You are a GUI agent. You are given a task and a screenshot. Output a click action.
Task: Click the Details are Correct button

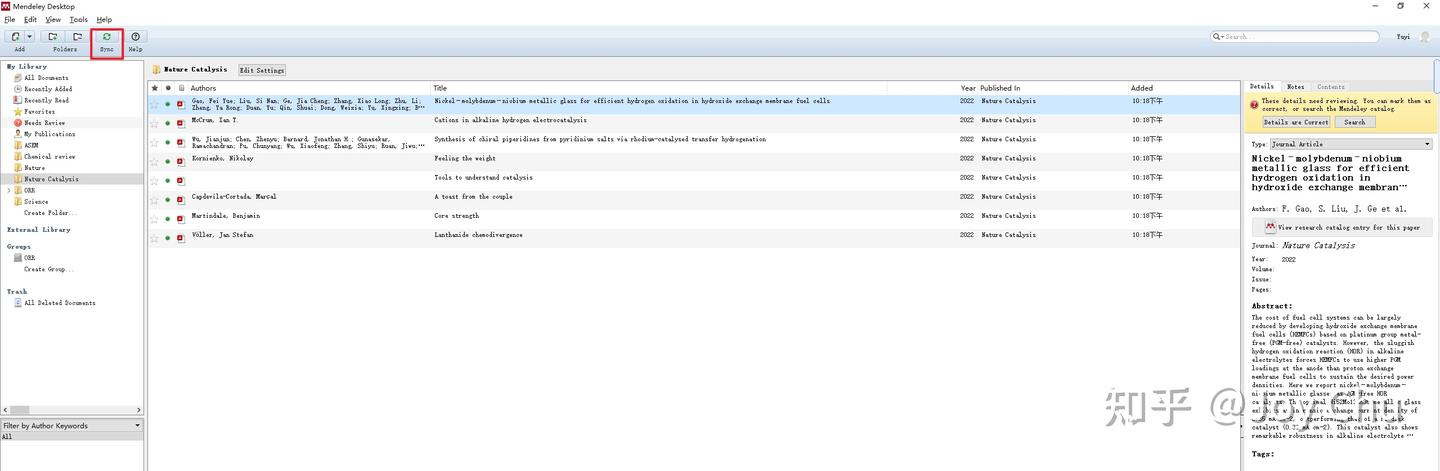(1296, 122)
